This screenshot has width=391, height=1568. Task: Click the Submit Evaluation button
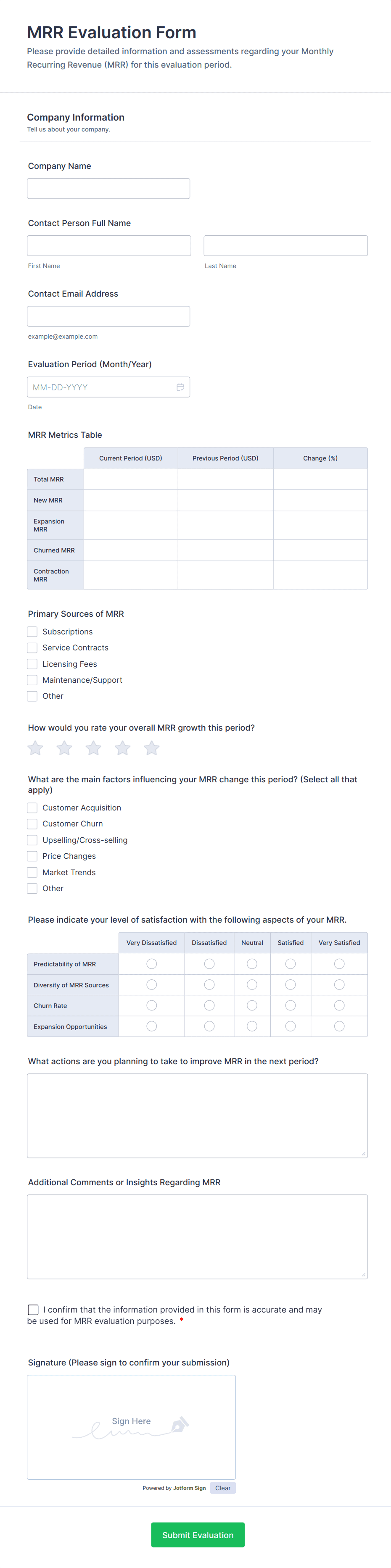197,1534
